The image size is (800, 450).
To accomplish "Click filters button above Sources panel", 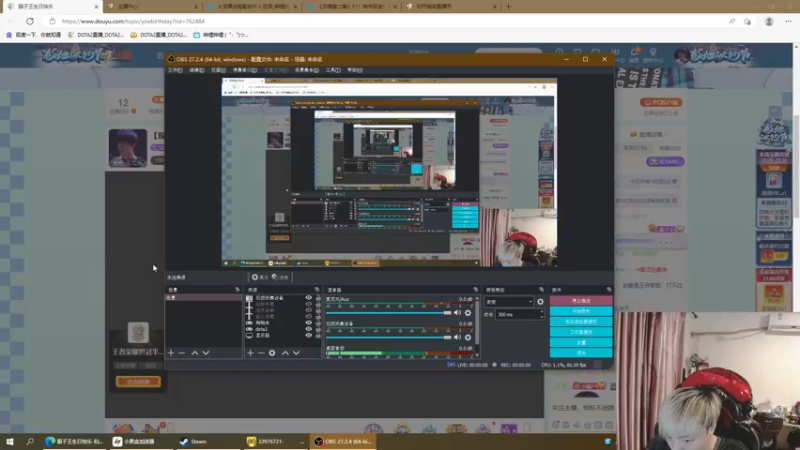I will click(280, 277).
